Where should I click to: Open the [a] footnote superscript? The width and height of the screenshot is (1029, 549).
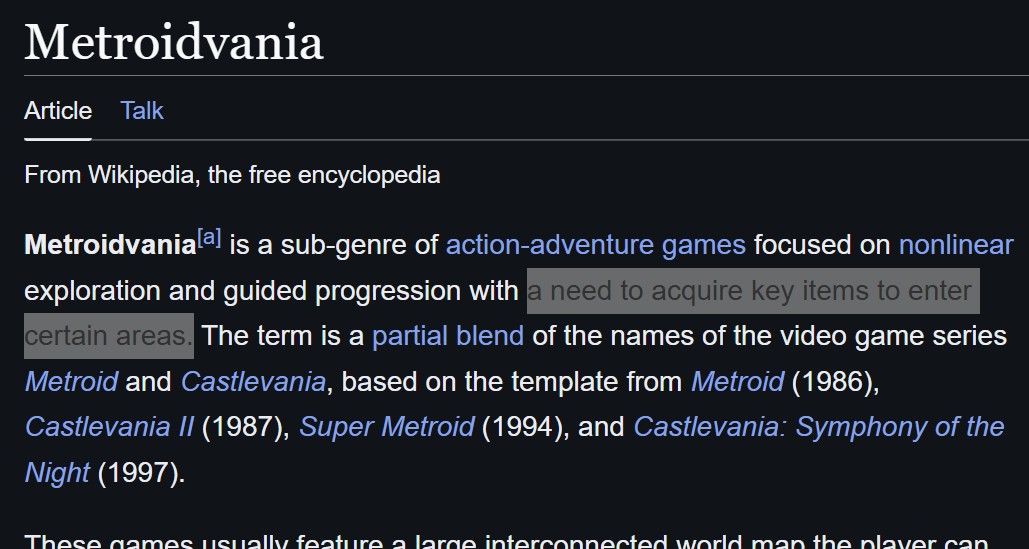[x=209, y=238]
